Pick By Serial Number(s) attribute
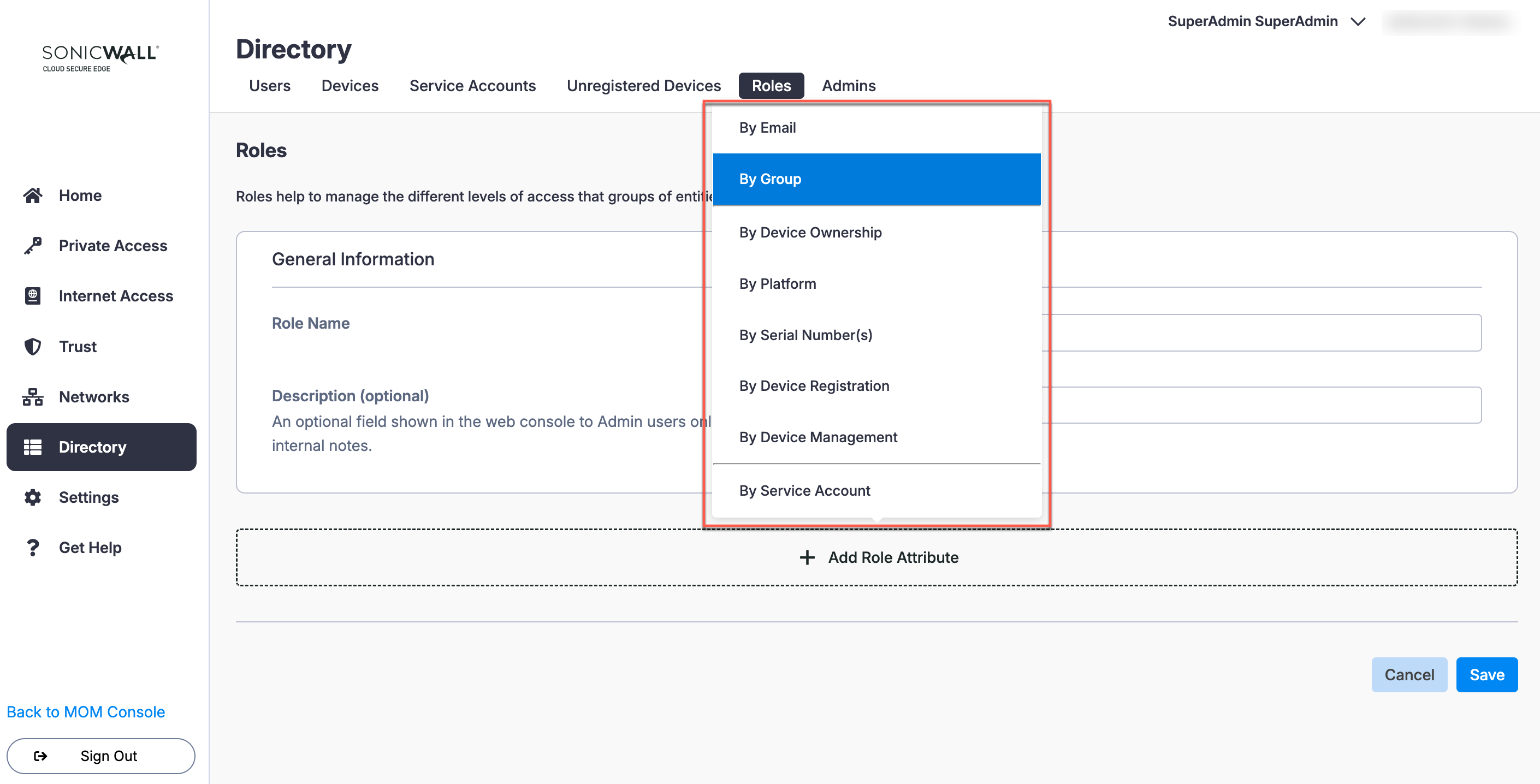1540x784 pixels. [805, 335]
